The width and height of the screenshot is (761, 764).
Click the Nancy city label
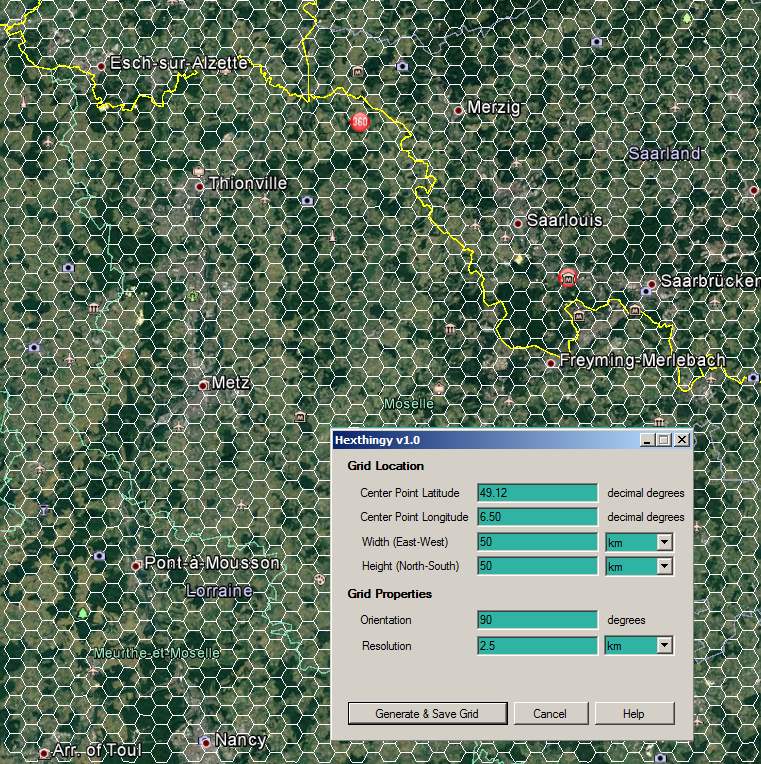click(x=240, y=740)
